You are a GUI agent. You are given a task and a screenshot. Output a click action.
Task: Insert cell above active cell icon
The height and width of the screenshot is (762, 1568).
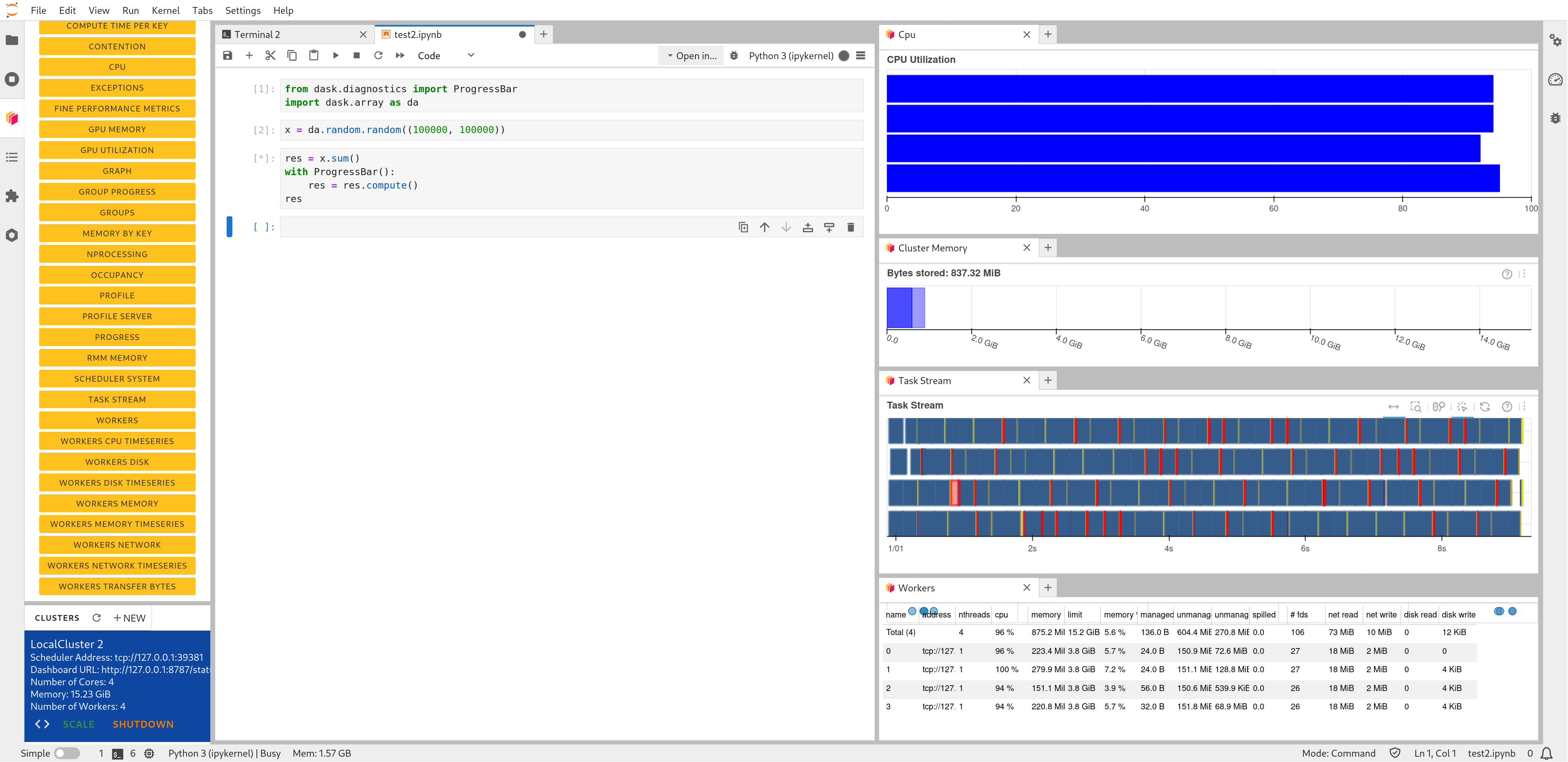click(808, 227)
